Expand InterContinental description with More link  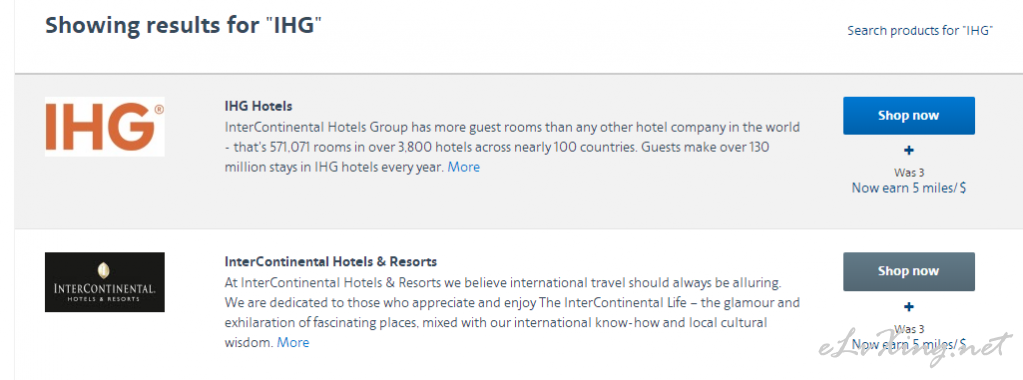coord(293,342)
